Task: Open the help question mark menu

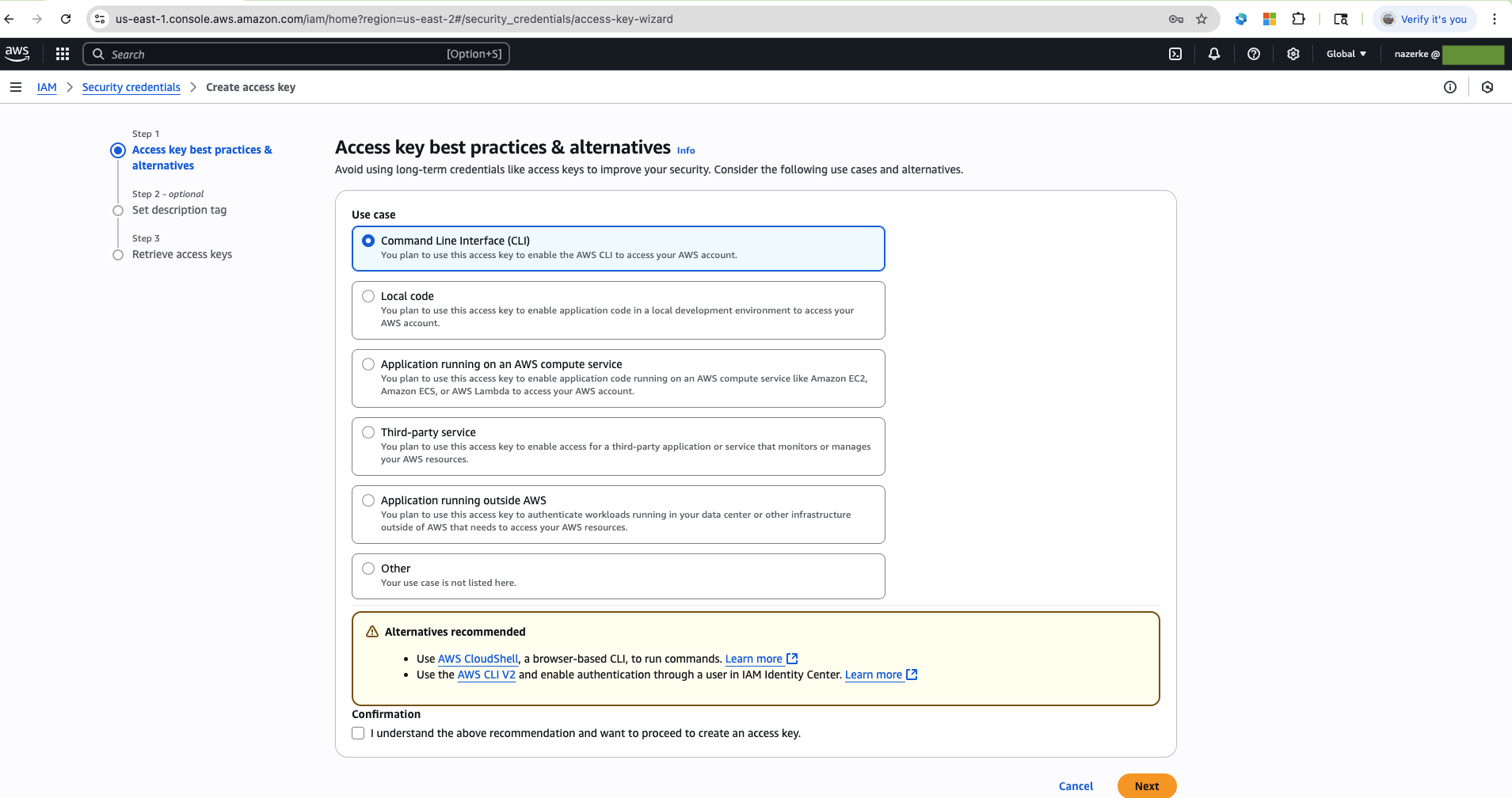Action: 1254,54
